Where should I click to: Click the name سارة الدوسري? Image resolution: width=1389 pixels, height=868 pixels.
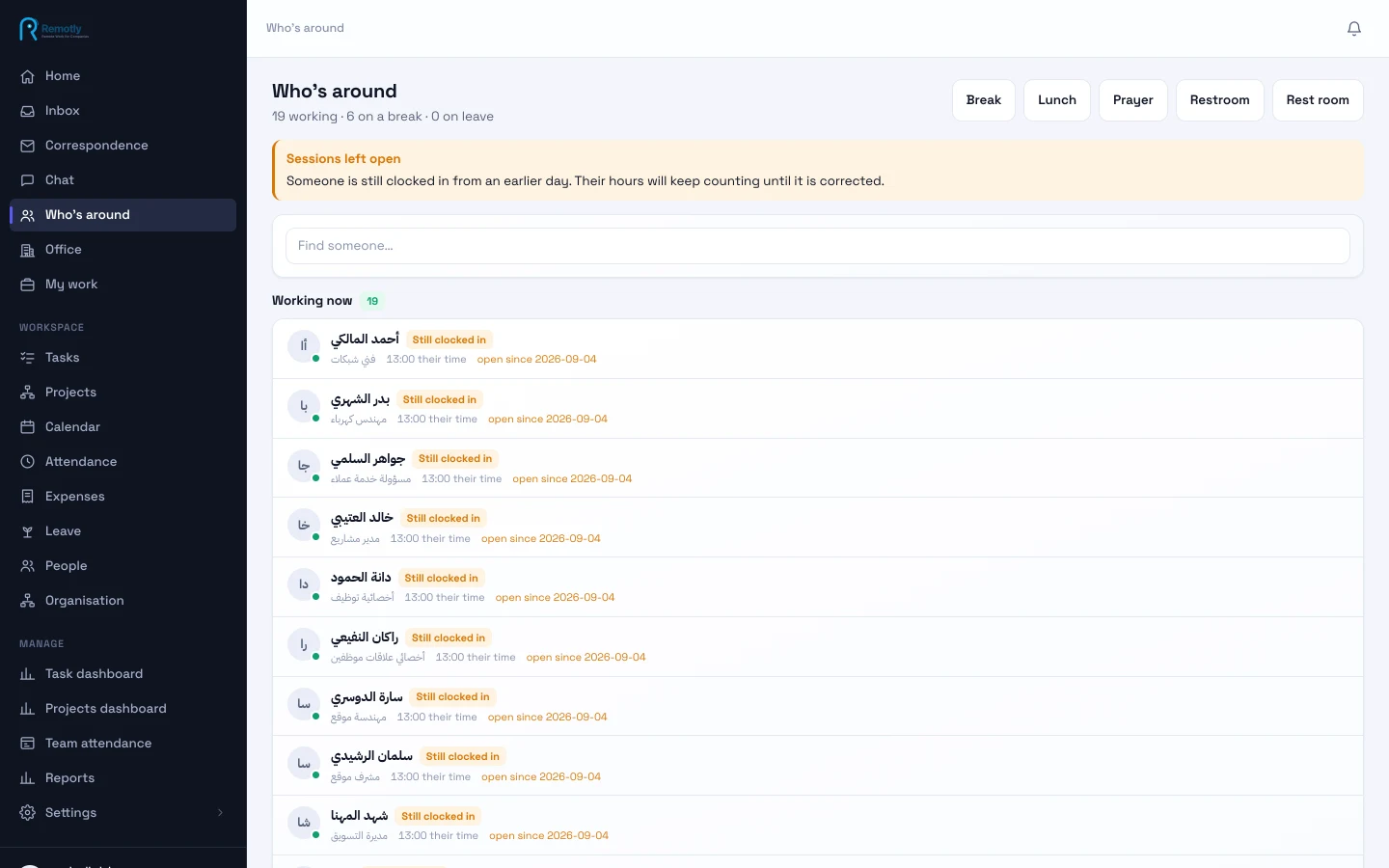coord(367,697)
